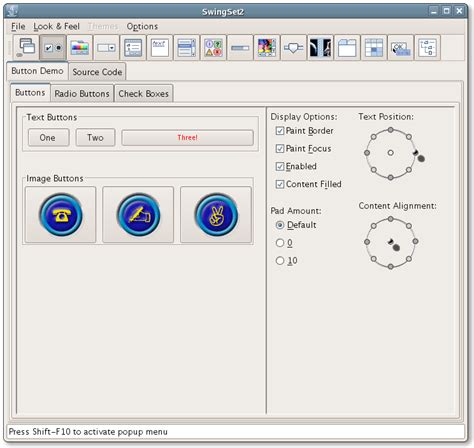
Task: Open the slider demo toolbar icon
Action: click(x=294, y=47)
